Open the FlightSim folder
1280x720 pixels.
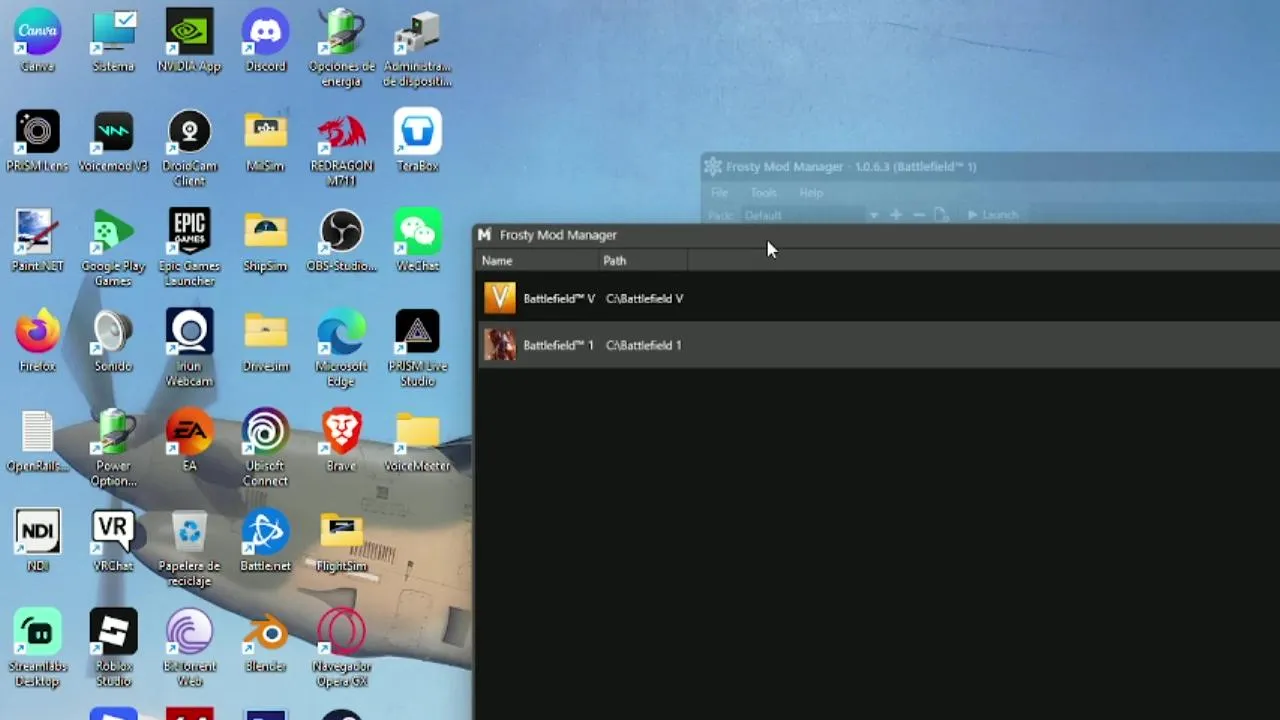341,540
